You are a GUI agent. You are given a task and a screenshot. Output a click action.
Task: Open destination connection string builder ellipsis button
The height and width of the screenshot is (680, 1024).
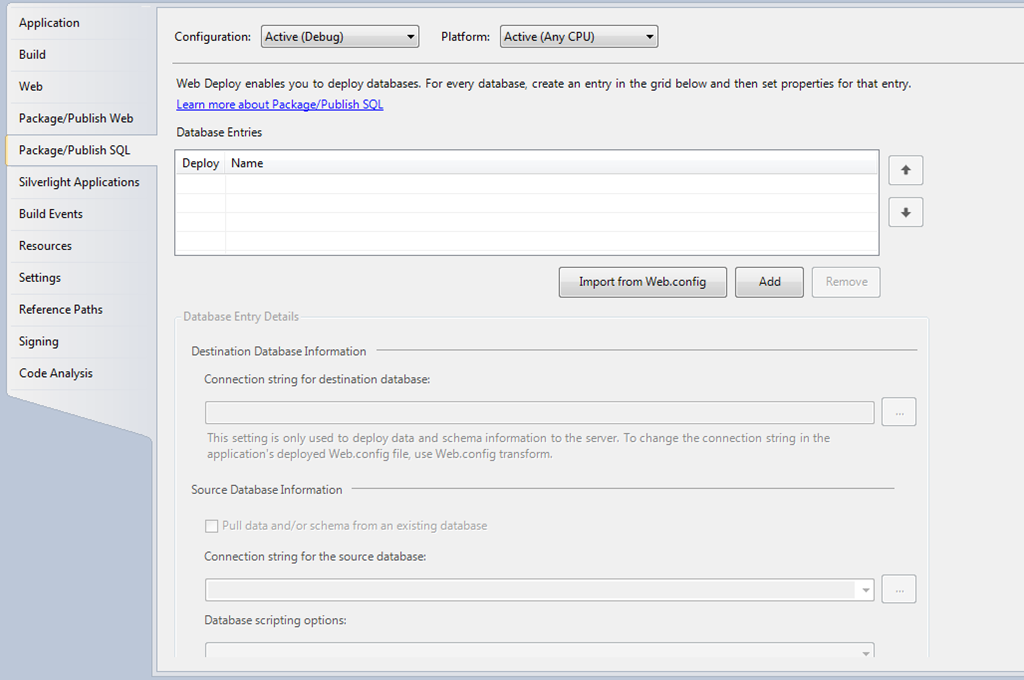click(x=899, y=412)
